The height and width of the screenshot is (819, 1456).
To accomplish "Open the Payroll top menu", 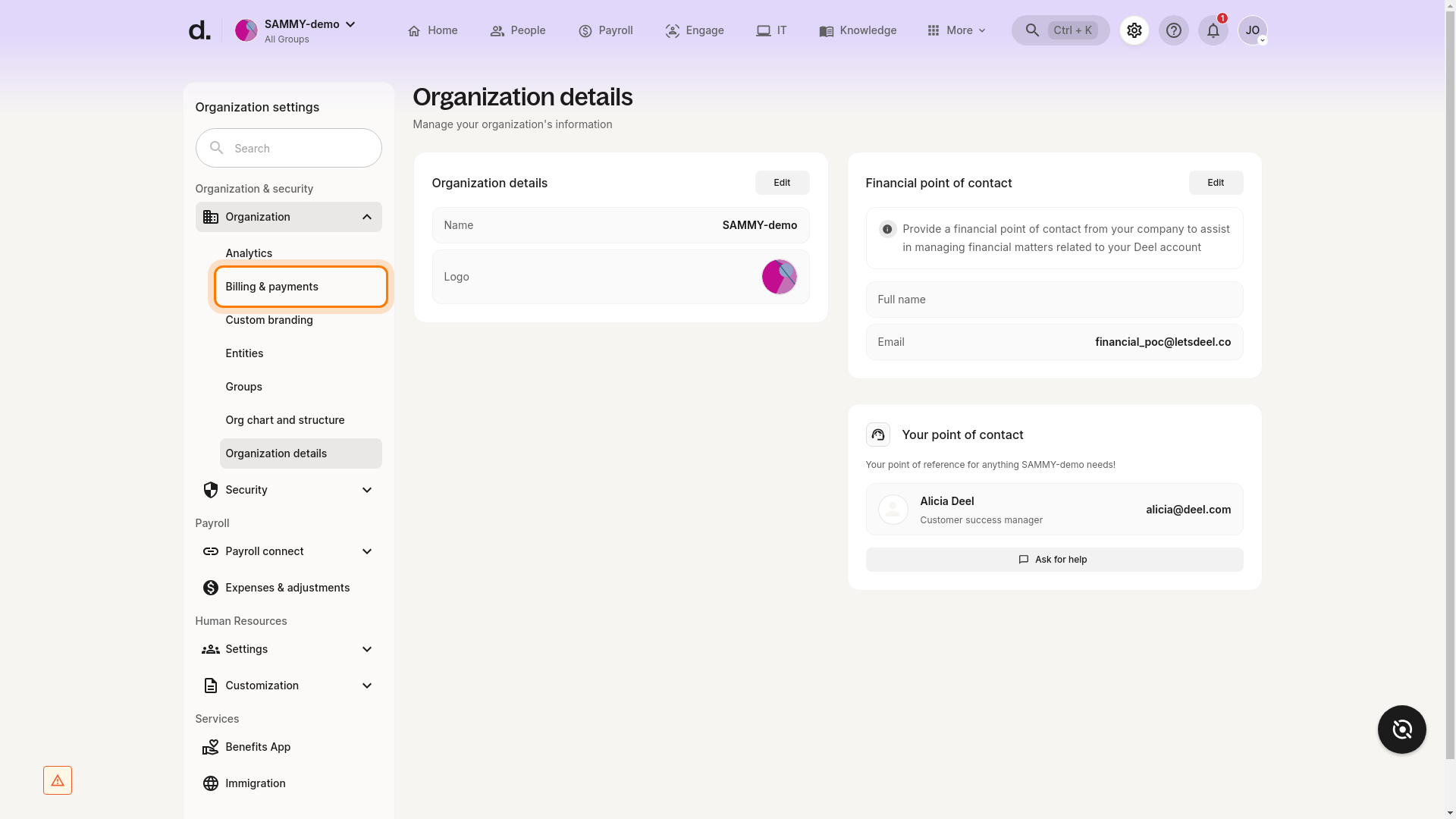I will point(605,30).
